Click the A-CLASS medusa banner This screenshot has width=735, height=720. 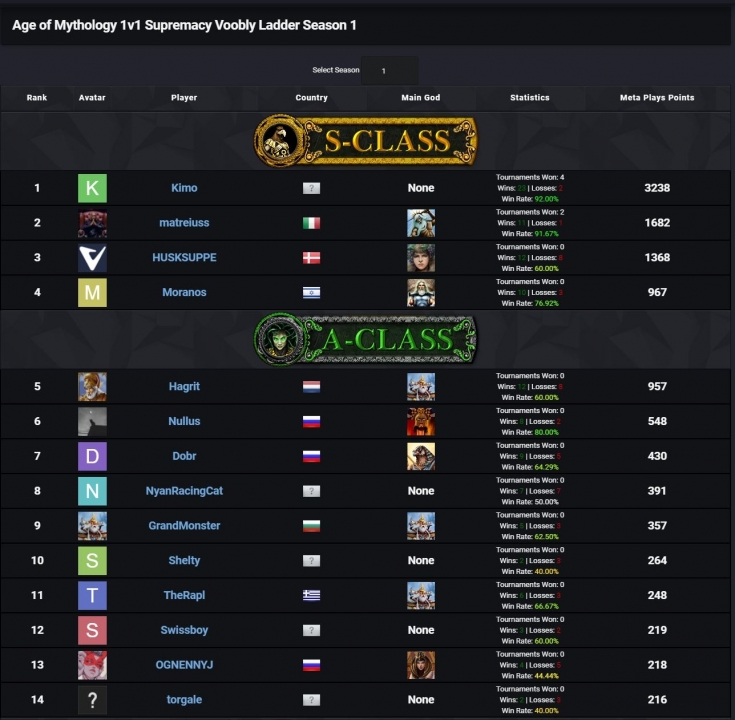(366, 339)
